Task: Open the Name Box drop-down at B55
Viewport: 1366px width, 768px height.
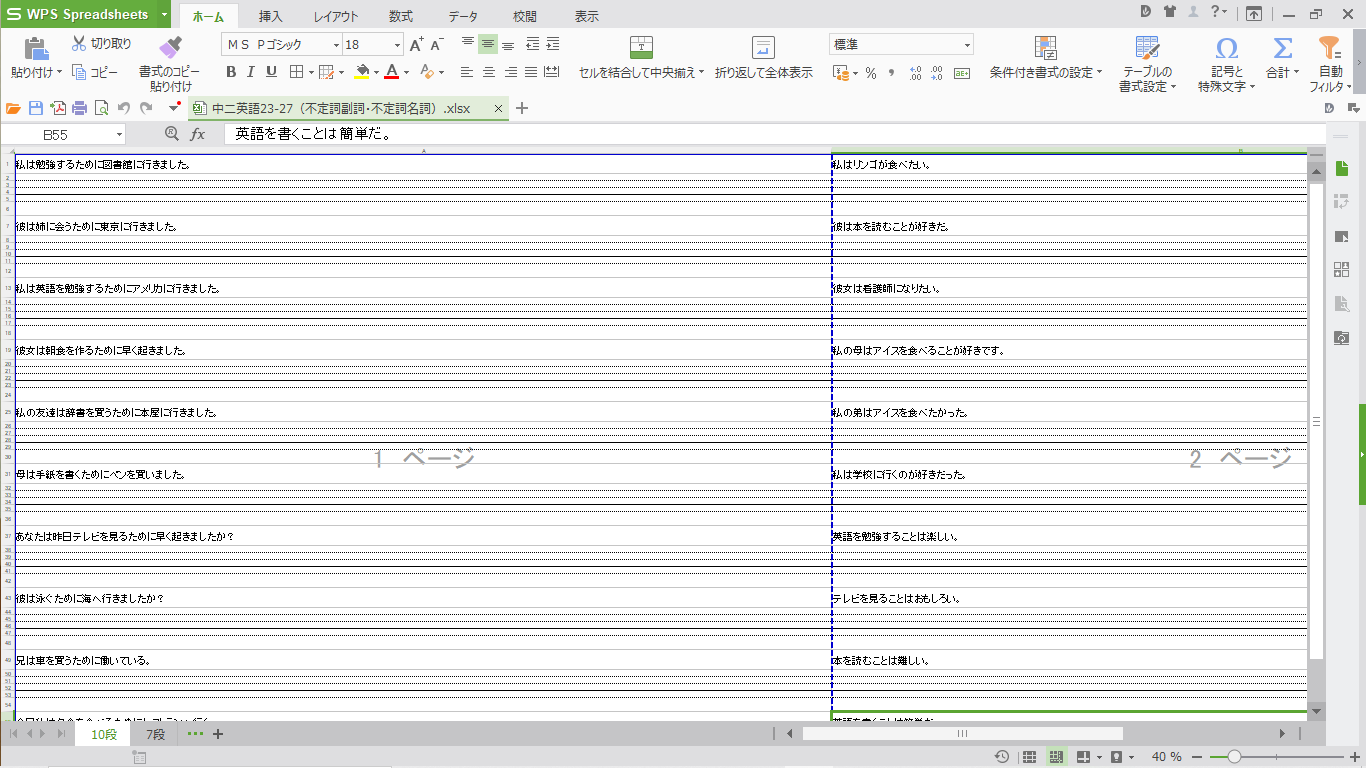Action: tap(119, 134)
